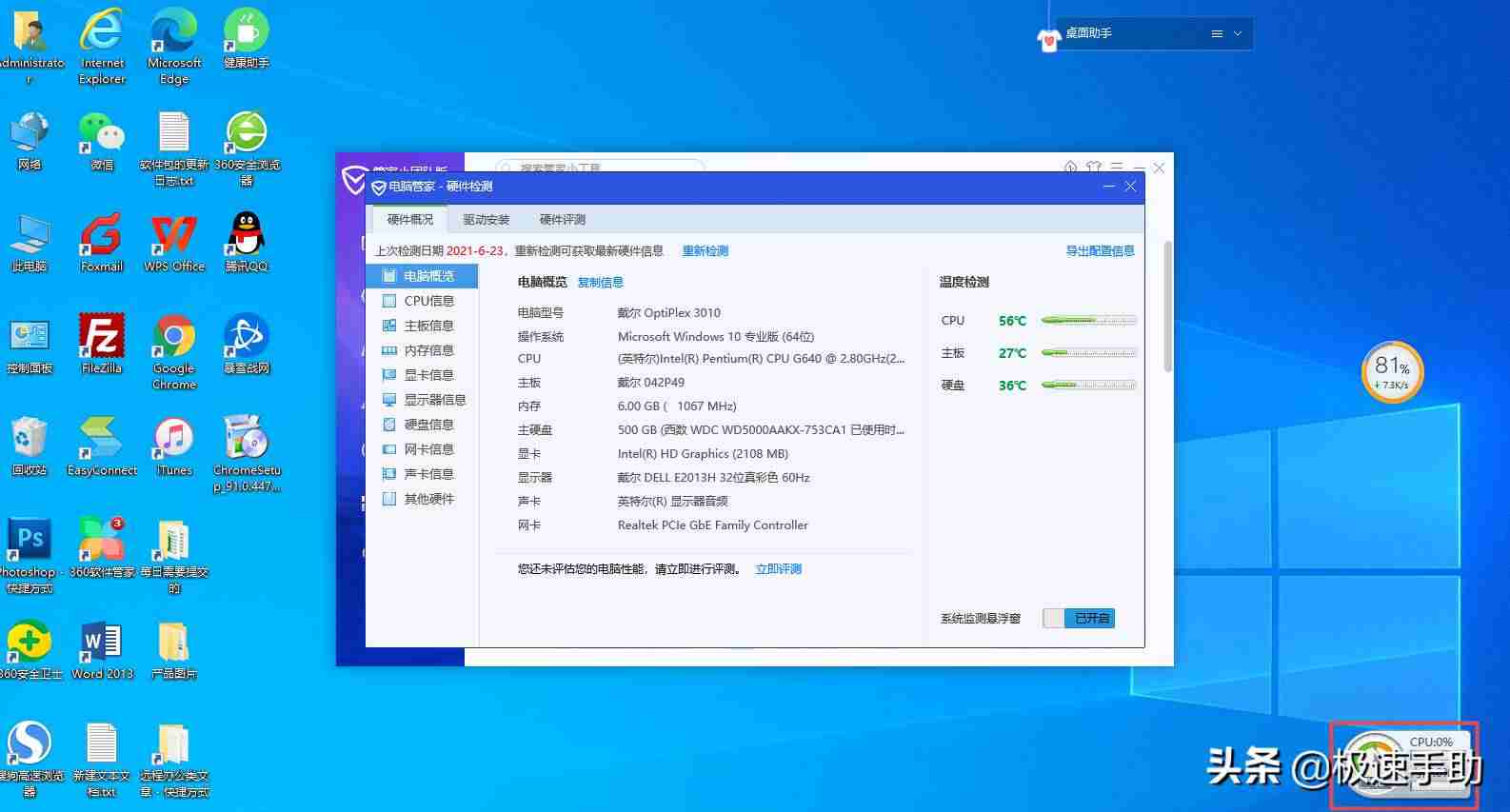Viewport: 1510px width, 812px height.
Task: Expand the 桌面助手 dropdown chevron
Action: point(1238,33)
